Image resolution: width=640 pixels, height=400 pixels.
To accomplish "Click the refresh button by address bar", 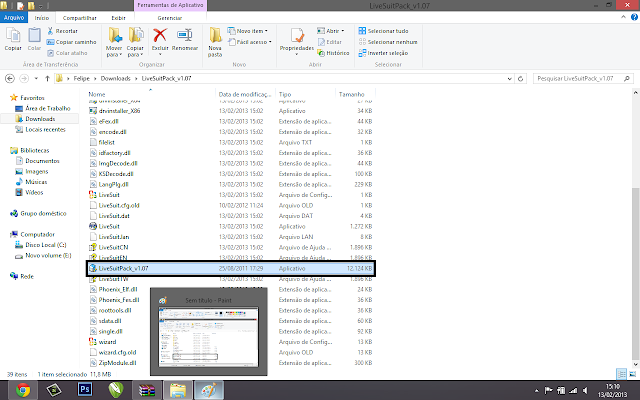I will click(x=520, y=79).
